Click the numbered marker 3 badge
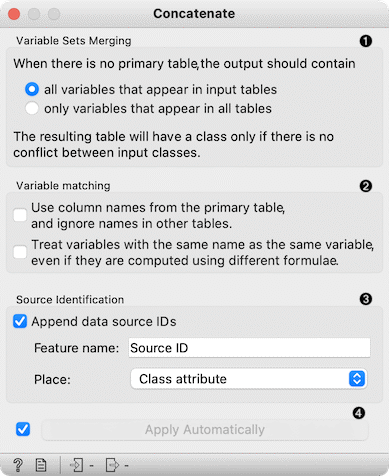 click(366, 299)
